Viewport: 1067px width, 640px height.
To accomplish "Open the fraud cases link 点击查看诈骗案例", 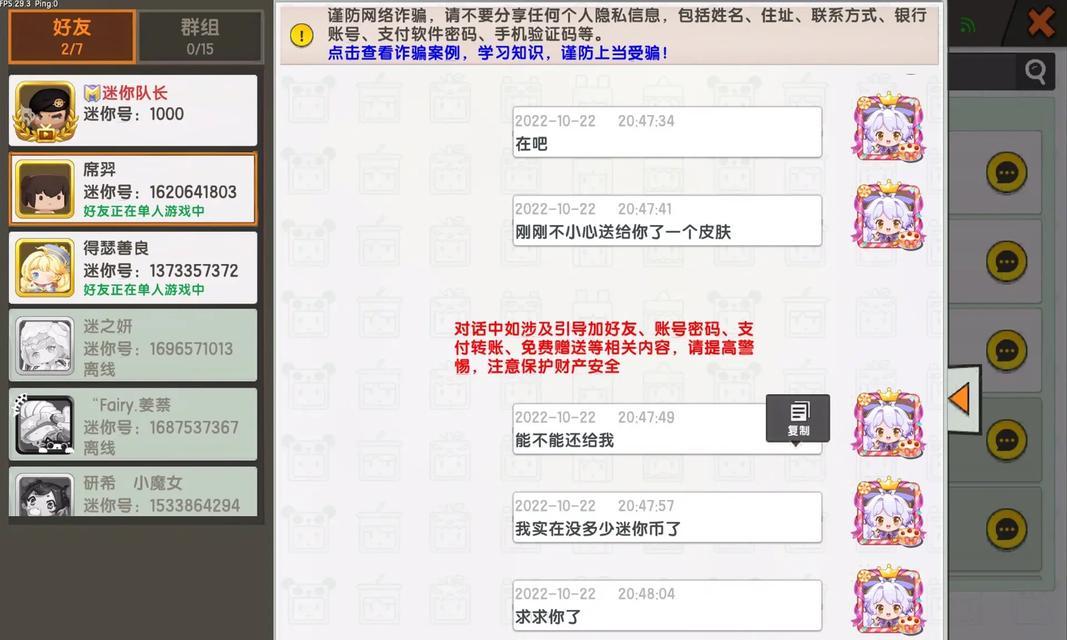I will 497,53.
